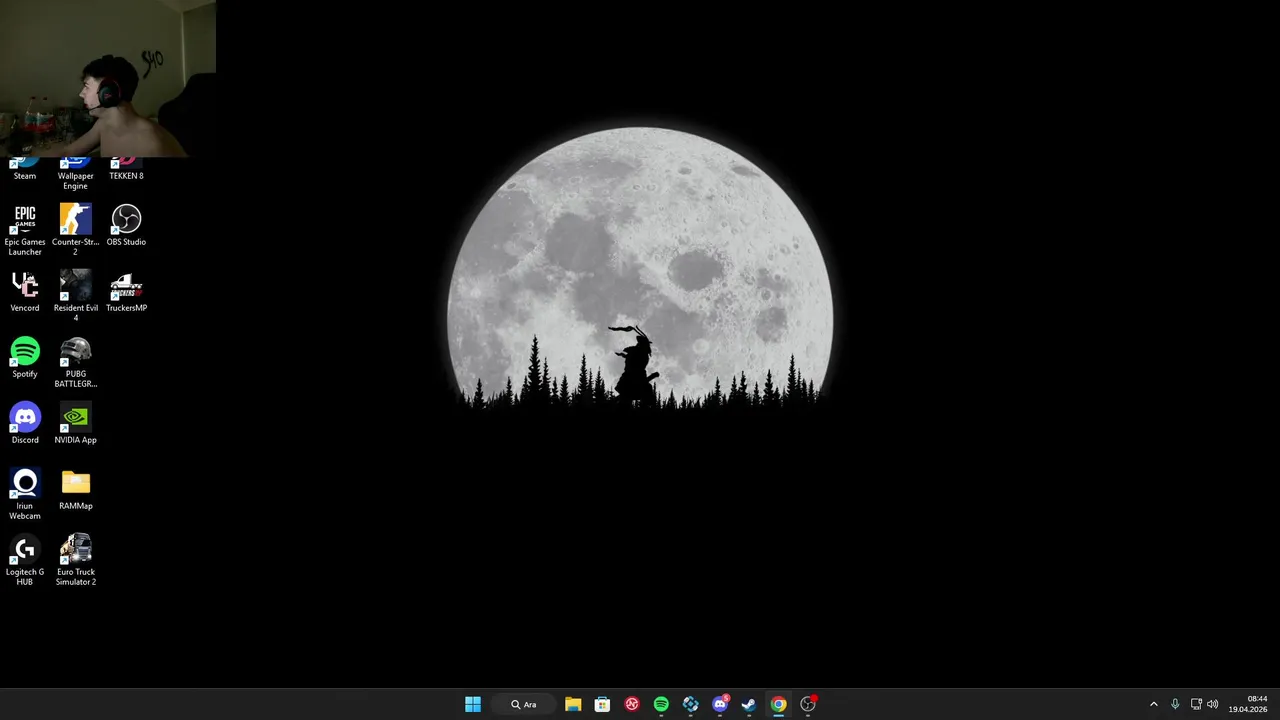
Task: Click the blue diamond-shaped app in taskbar
Action: coord(691,704)
